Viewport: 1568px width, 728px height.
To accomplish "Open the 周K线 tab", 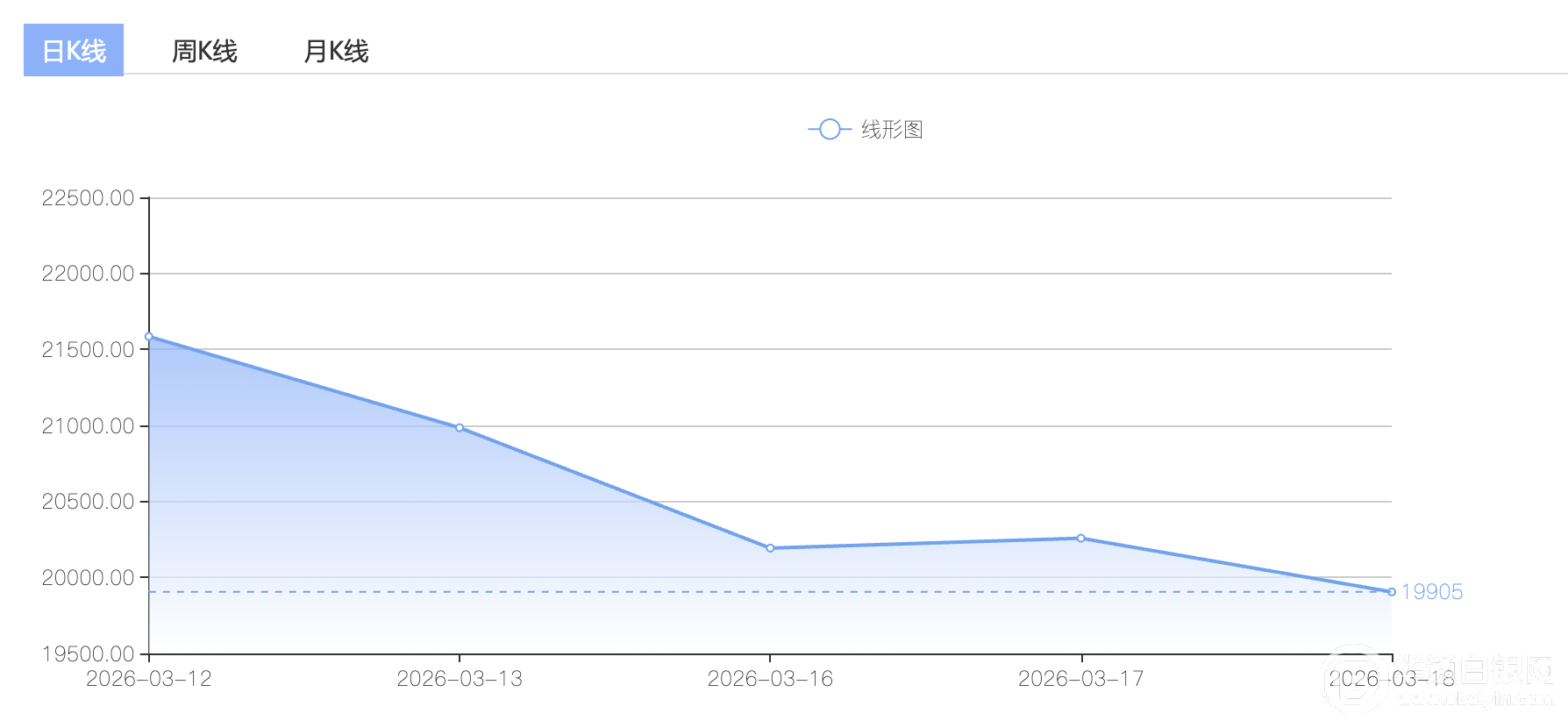I will (x=204, y=51).
